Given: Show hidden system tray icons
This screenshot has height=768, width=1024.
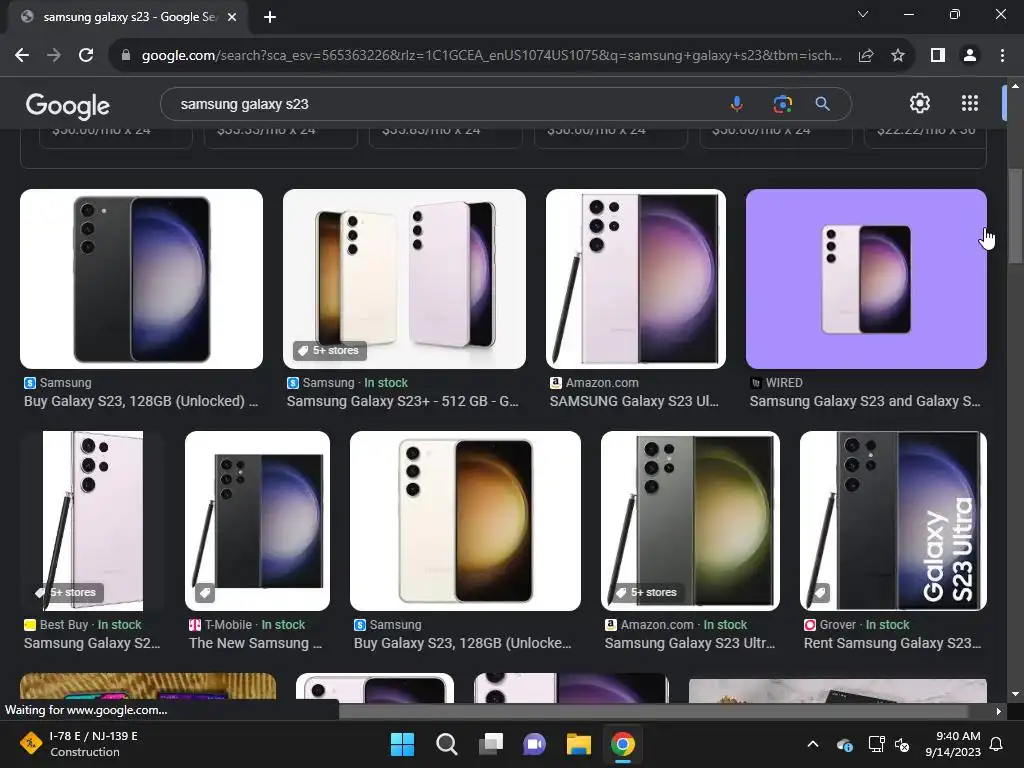Looking at the screenshot, I should [813, 744].
